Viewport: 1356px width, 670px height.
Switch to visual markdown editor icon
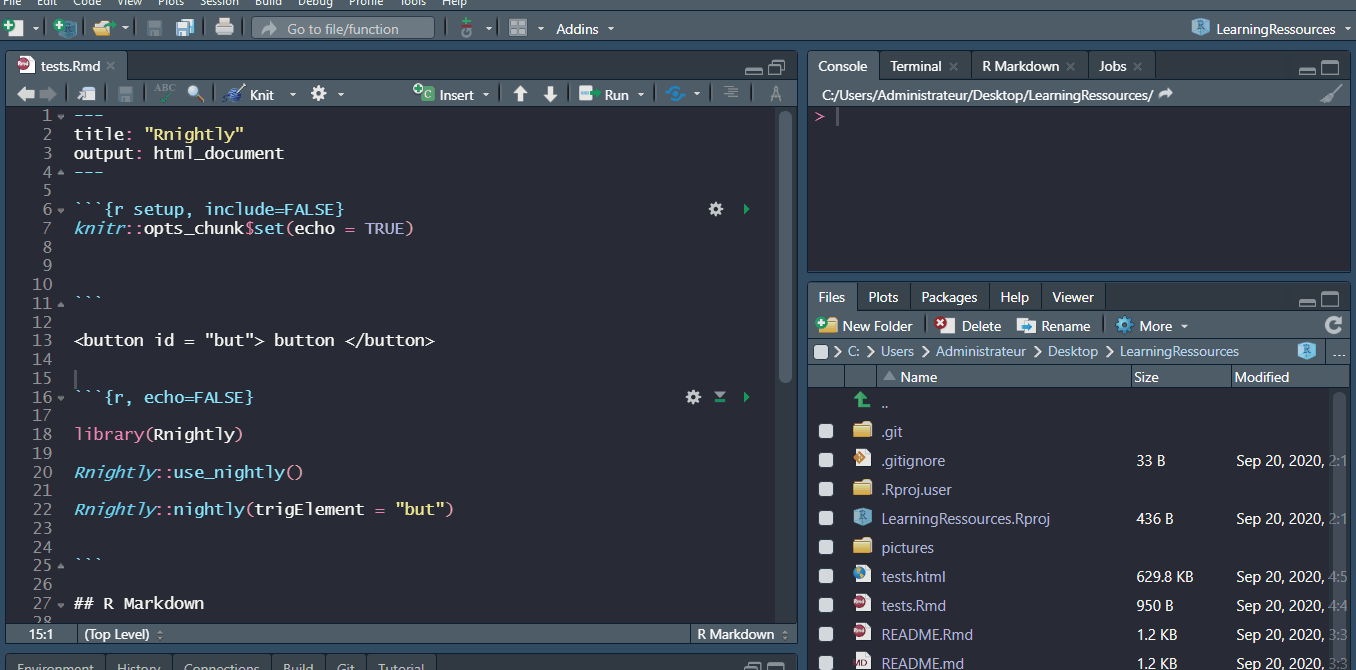pos(776,94)
